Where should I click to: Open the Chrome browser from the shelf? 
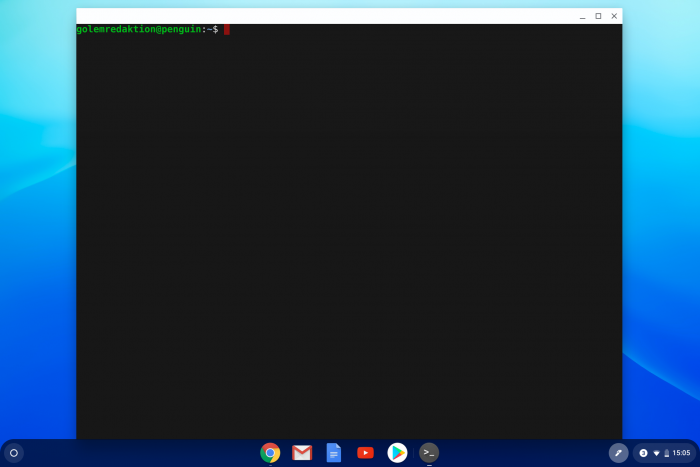270,453
